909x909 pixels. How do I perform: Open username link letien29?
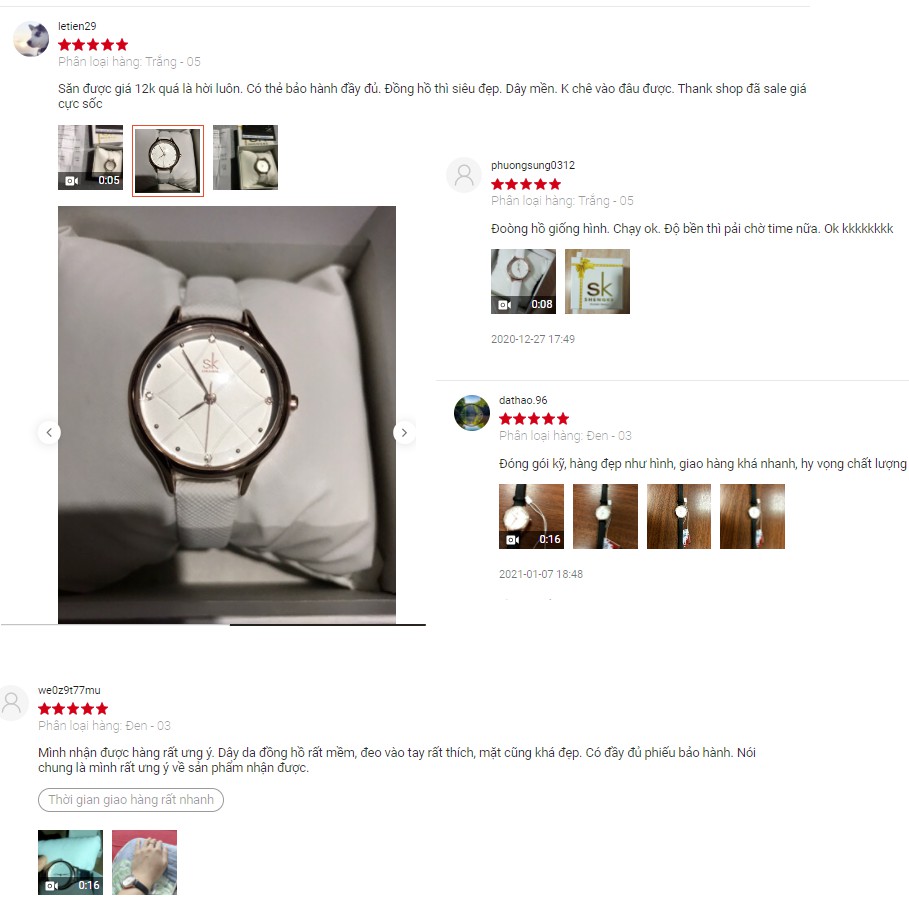coord(77,26)
